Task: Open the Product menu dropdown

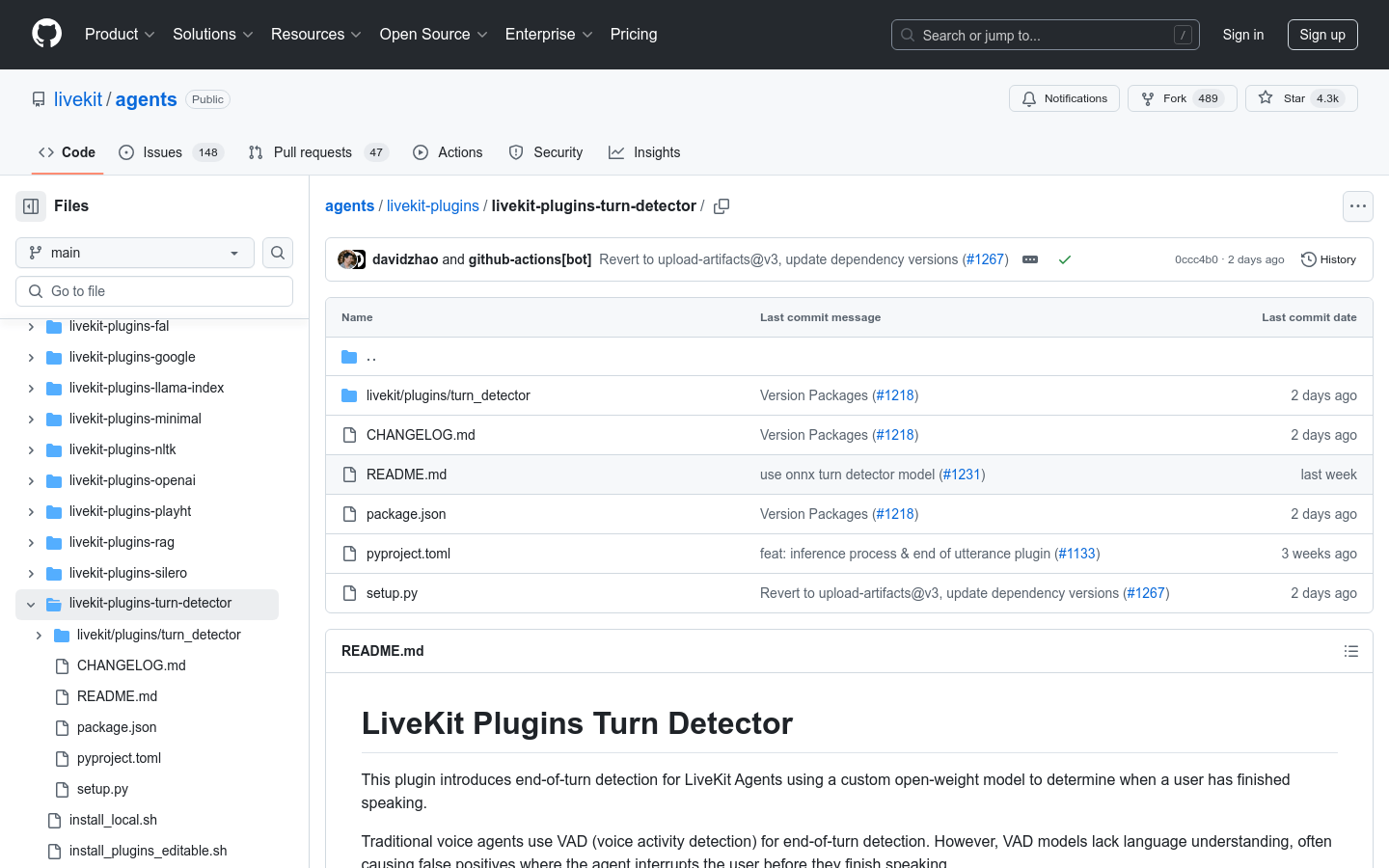Action: point(120,35)
